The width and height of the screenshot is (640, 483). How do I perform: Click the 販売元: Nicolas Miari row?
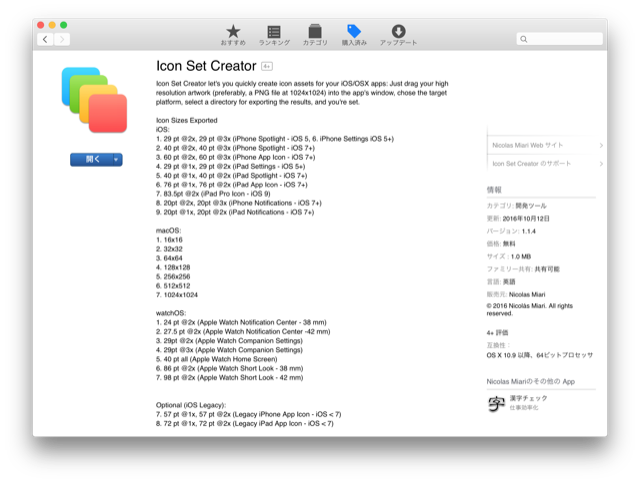516,294
